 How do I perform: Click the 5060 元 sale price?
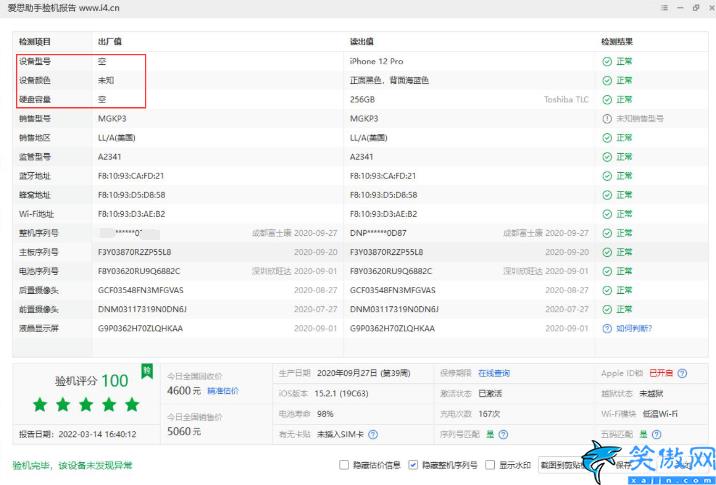tap(184, 431)
